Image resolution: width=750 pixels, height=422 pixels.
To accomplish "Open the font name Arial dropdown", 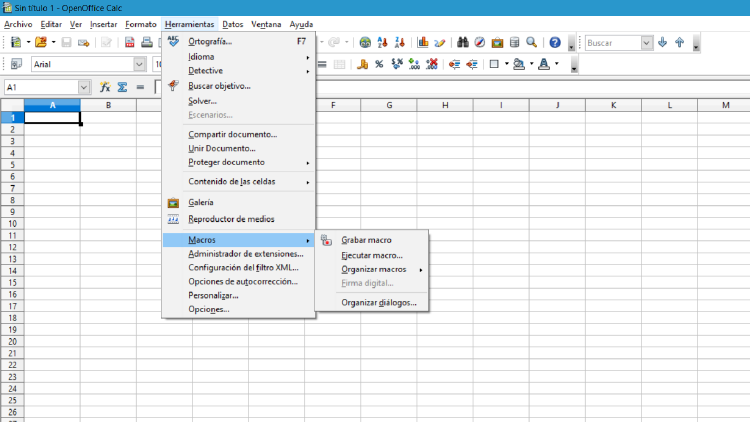I will click(x=139, y=64).
